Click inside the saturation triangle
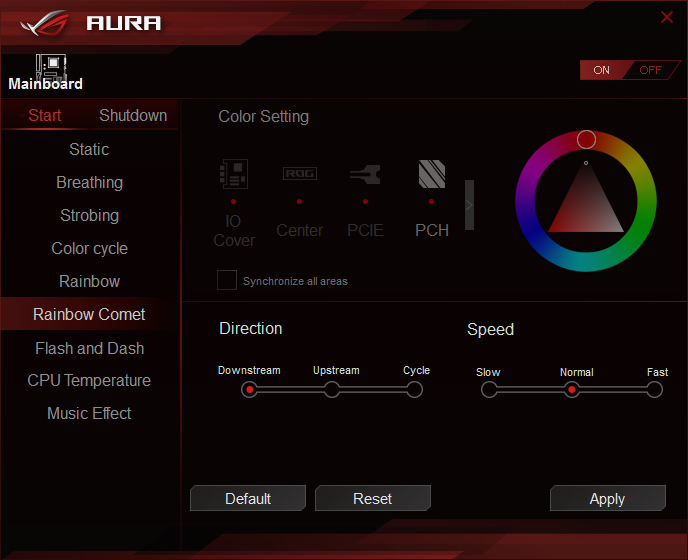The width and height of the screenshot is (688, 560). pos(586,208)
